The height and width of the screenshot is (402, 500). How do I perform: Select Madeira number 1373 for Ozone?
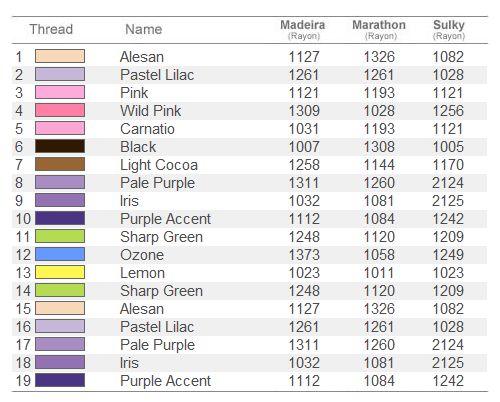(x=304, y=255)
